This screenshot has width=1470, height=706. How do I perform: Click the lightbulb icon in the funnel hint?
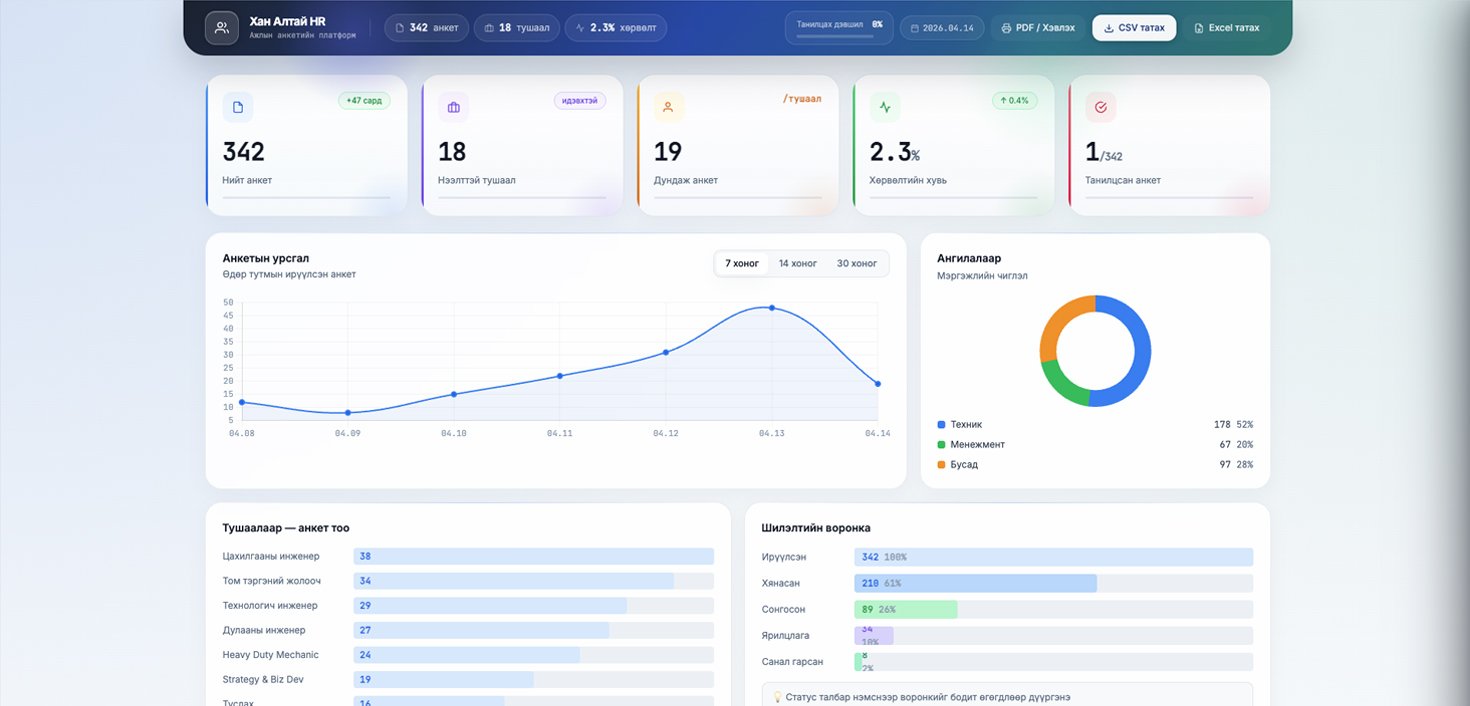[777, 697]
